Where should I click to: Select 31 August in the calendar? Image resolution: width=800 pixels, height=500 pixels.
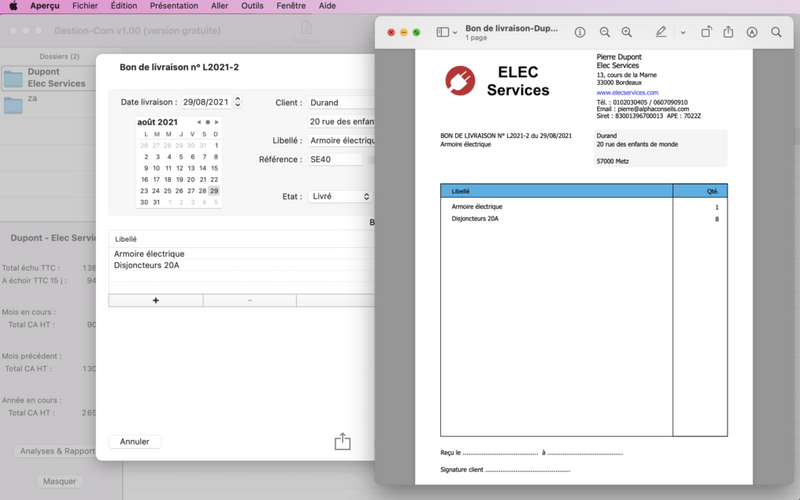coord(156,202)
